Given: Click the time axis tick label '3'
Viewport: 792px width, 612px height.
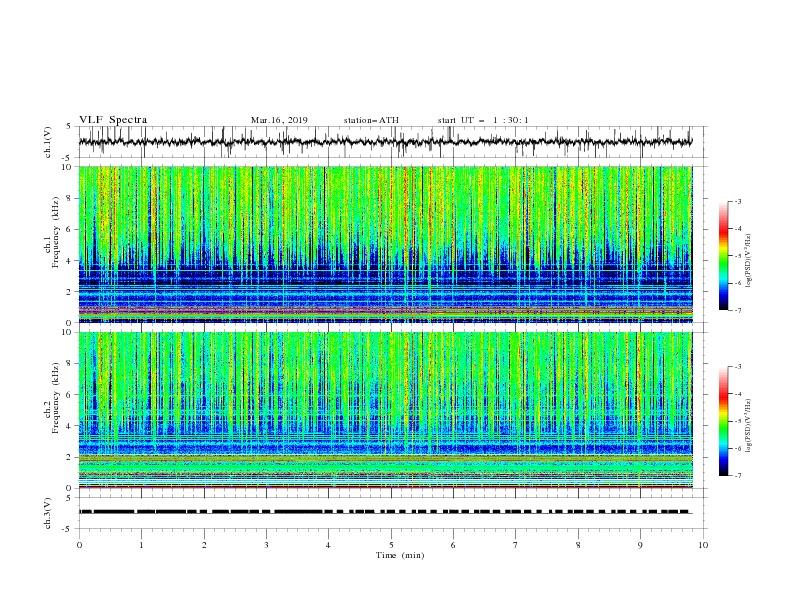Looking at the screenshot, I should pos(266,545).
